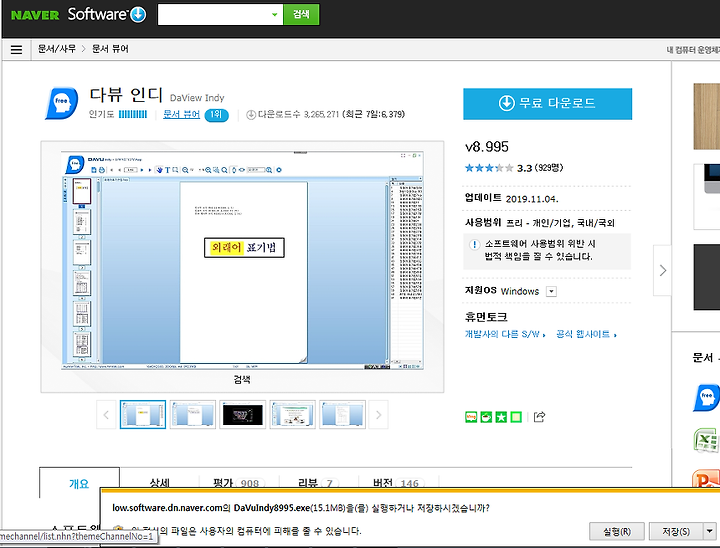Go to next screenshot thumbnails
720x548 pixels.
coord(378,415)
